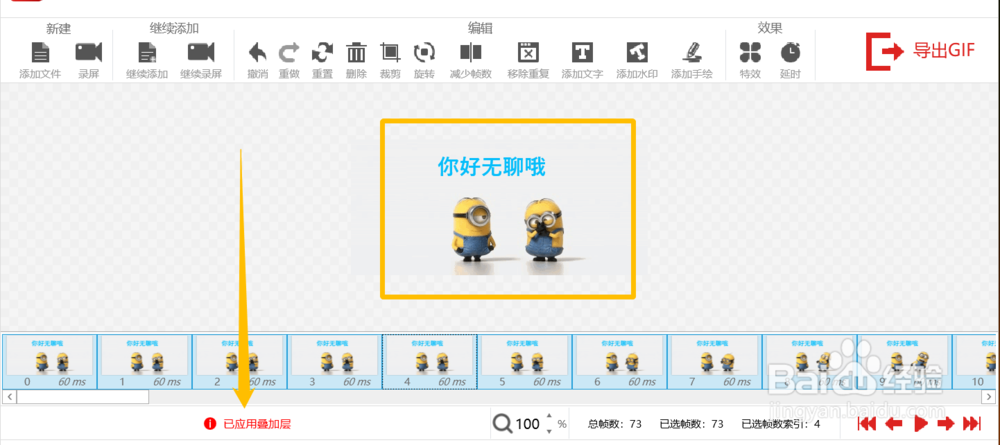The height and width of the screenshot is (445, 1000).
Task: Select frame 1 thumbnail
Action: [144, 361]
